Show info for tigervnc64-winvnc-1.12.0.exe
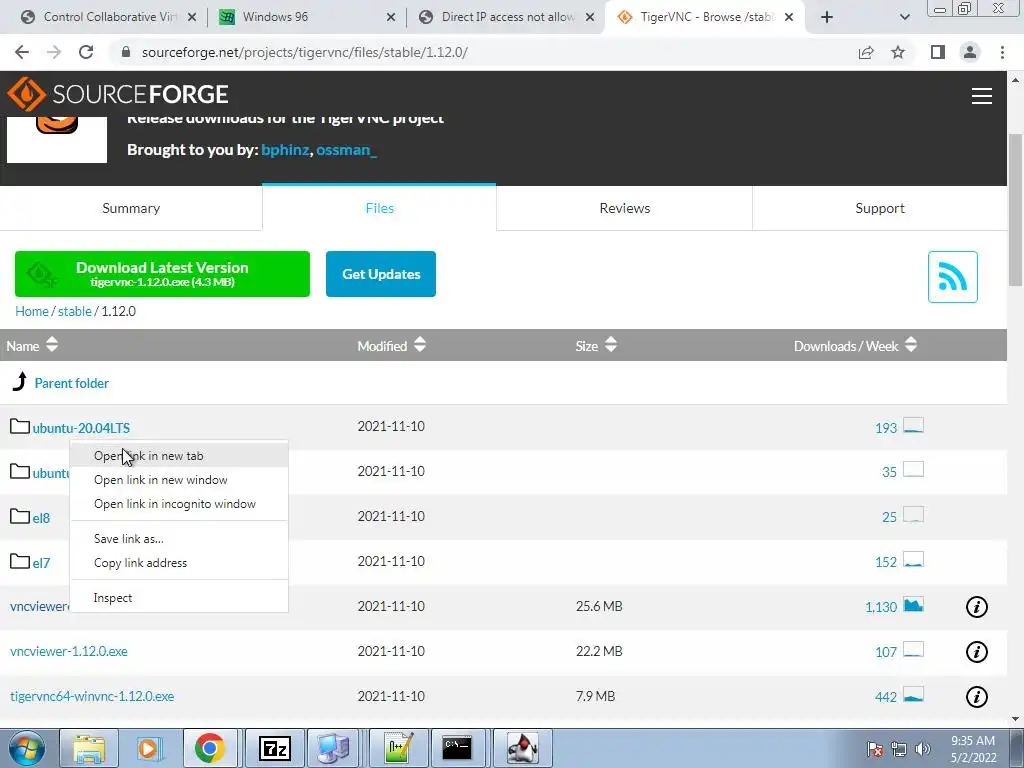The image size is (1024, 768). pos(976,697)
